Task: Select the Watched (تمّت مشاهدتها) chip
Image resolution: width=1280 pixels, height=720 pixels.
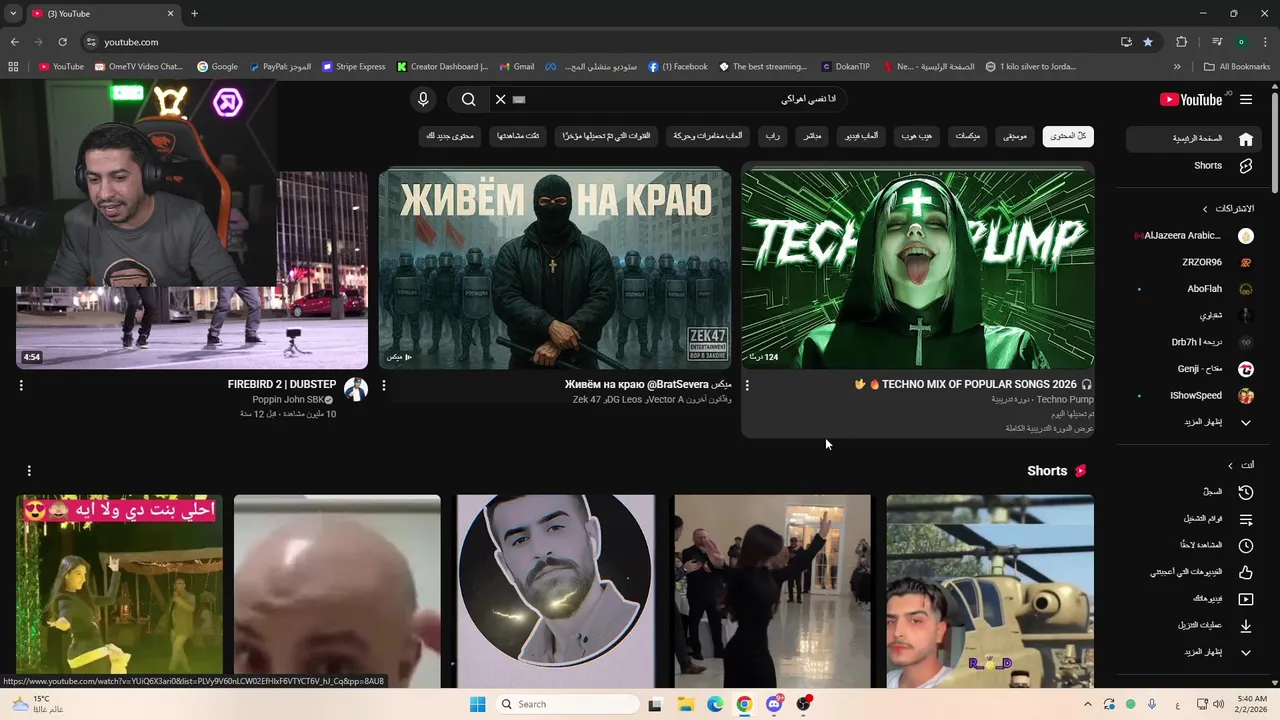Action: click(x=519, y=136)
